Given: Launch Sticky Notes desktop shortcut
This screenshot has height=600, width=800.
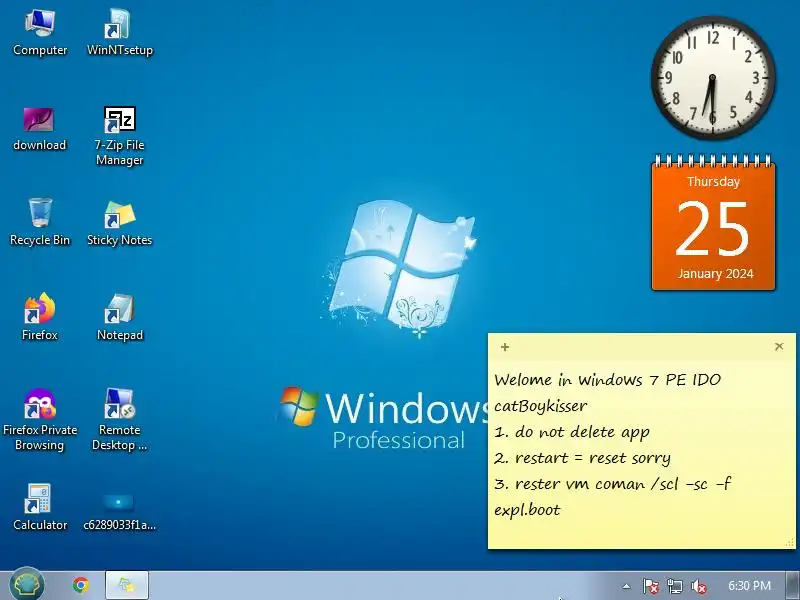Looking at the screenshot, I should coord(119,223).
